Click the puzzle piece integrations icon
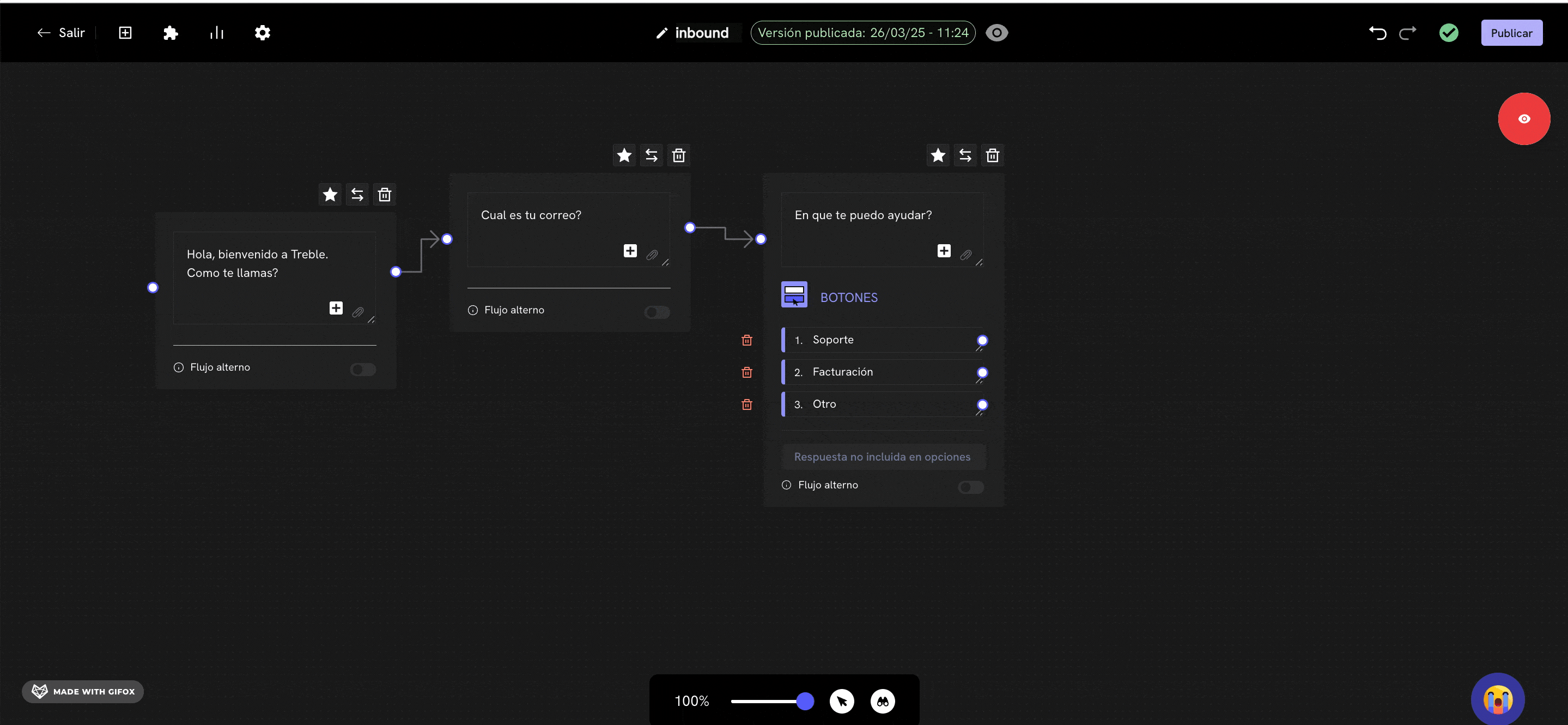The image size is (1568, 725). pos(171,33)
